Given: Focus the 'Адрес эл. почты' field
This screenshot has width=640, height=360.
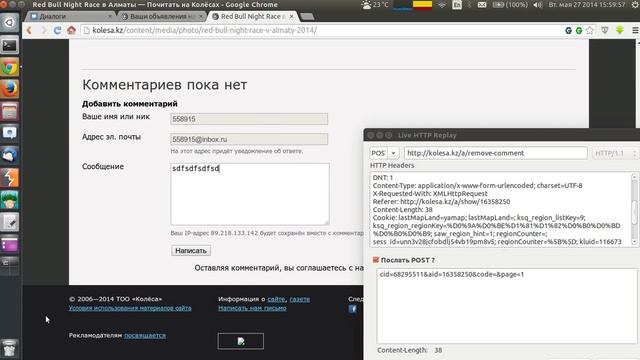Looking at the screenshot, I should [249, 139].
